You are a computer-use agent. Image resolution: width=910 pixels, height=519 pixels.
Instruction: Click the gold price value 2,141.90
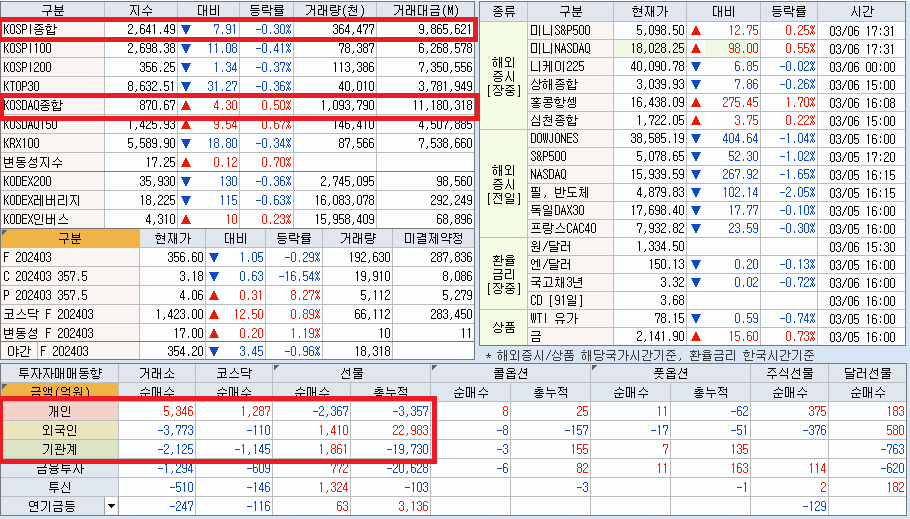pyautogui.click(x=660, y=337)
